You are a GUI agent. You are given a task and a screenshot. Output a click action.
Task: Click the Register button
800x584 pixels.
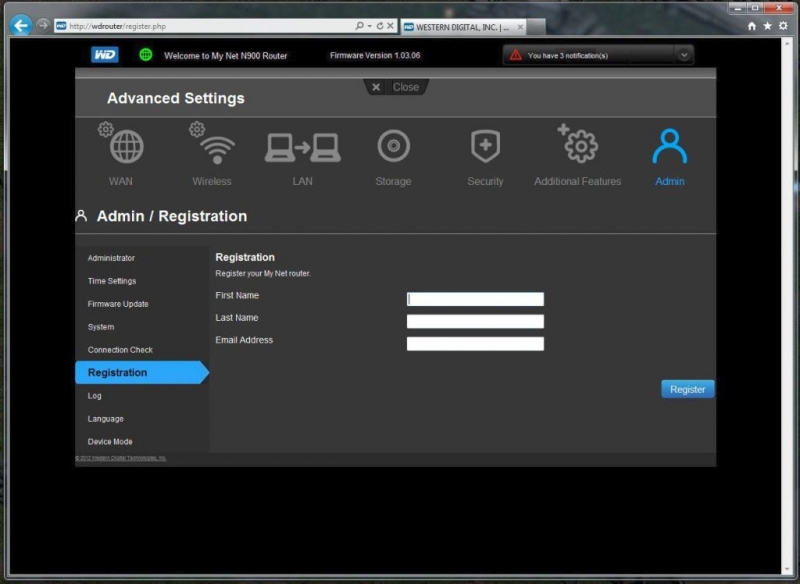coord(687,389)
